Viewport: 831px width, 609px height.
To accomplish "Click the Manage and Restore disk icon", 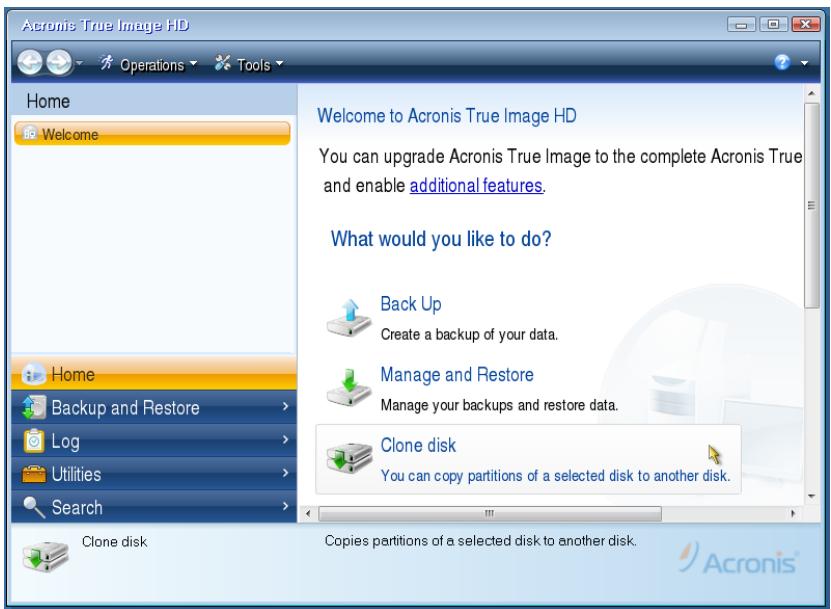I will pyautogui.click(x=349, y=388).
